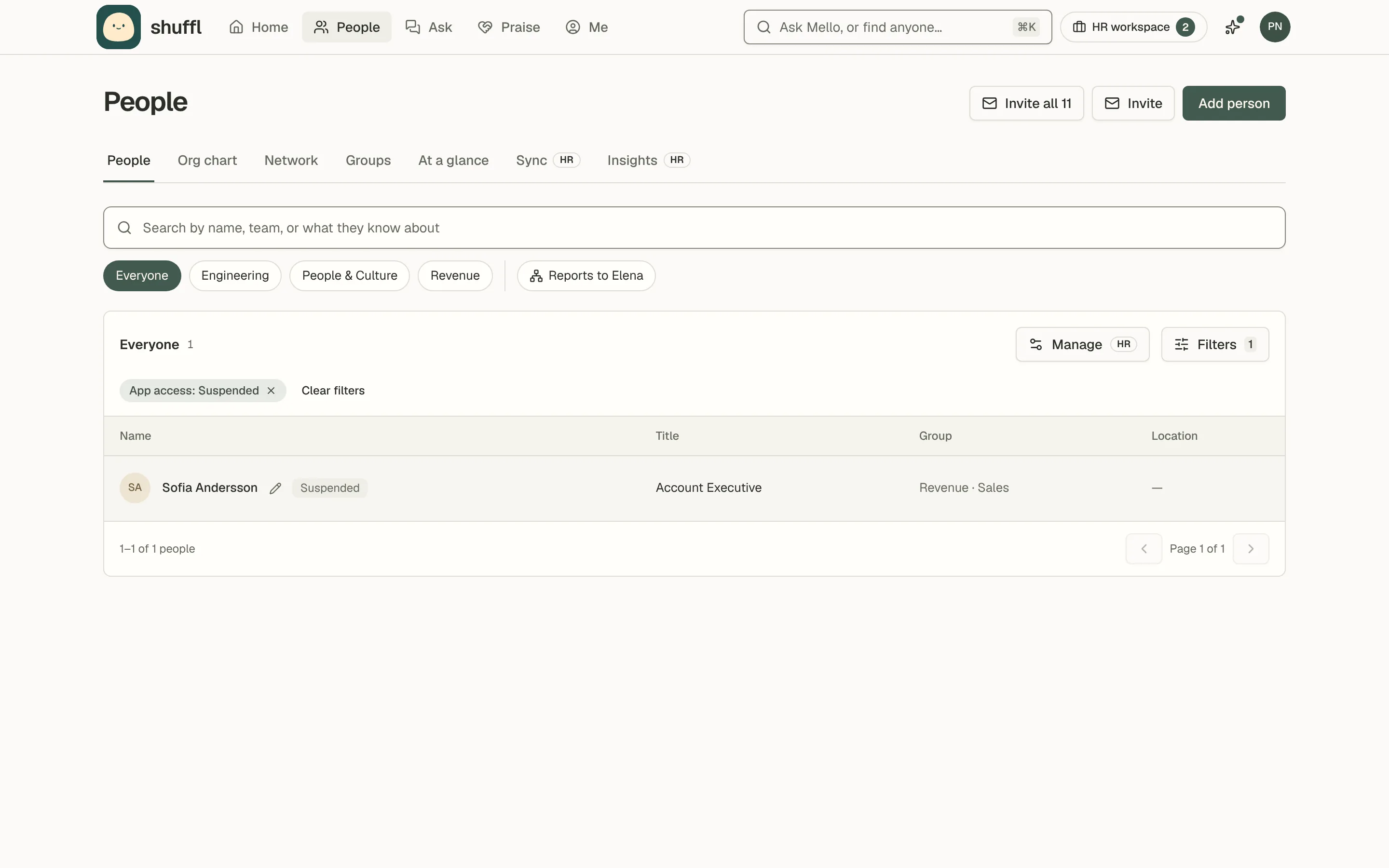1389x868 pixels.
Task: Switch to the Org chart tab
Action: pyautogui.click(x=207, y=160)
